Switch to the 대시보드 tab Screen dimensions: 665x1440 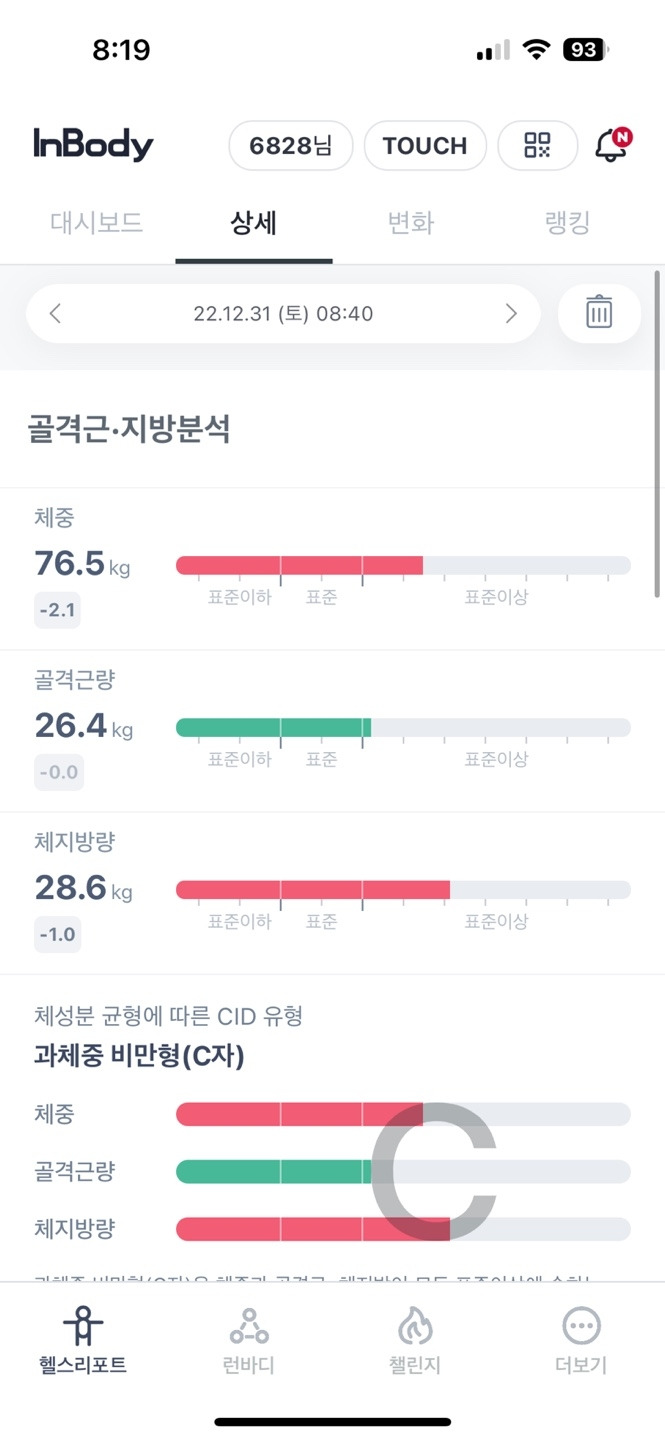coord(97,222)
